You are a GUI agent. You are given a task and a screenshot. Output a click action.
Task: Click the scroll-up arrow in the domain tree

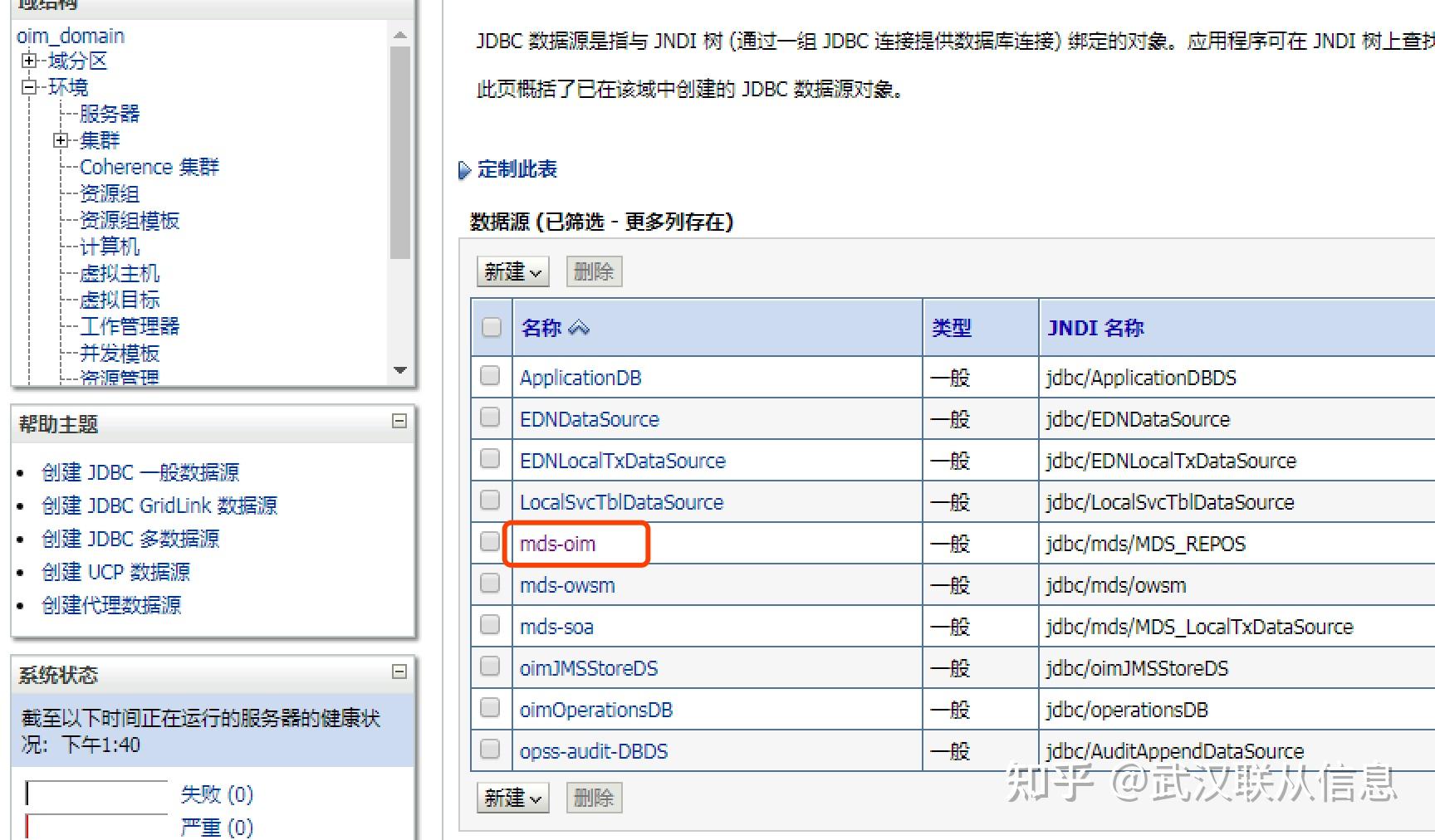pos(401,34)
